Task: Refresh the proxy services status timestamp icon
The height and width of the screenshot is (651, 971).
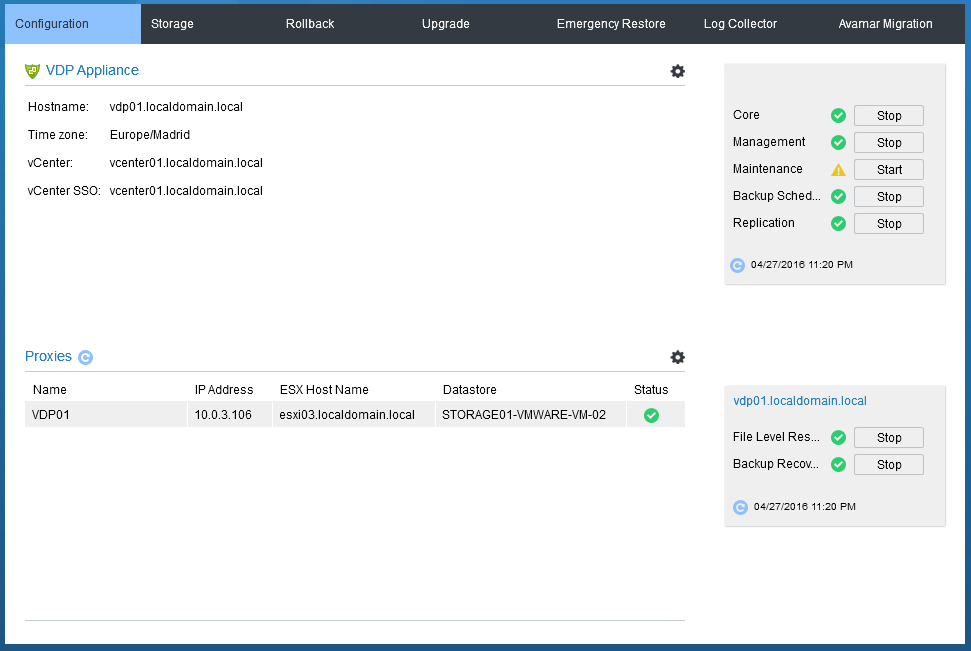Action: click(740, 507)
